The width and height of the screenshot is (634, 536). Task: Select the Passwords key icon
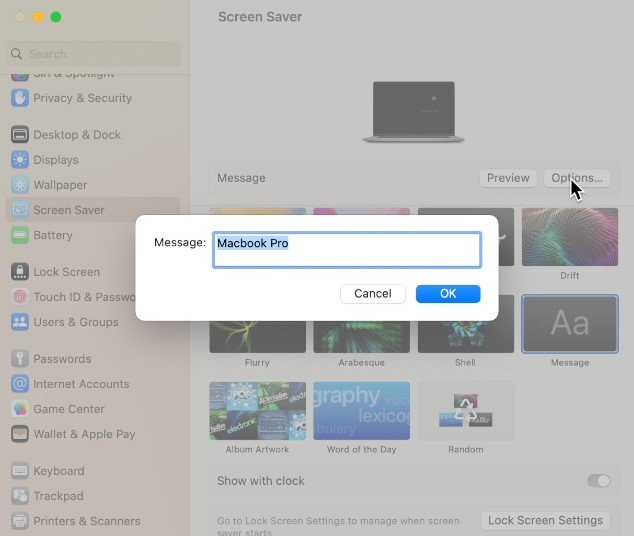click(19, 359)
